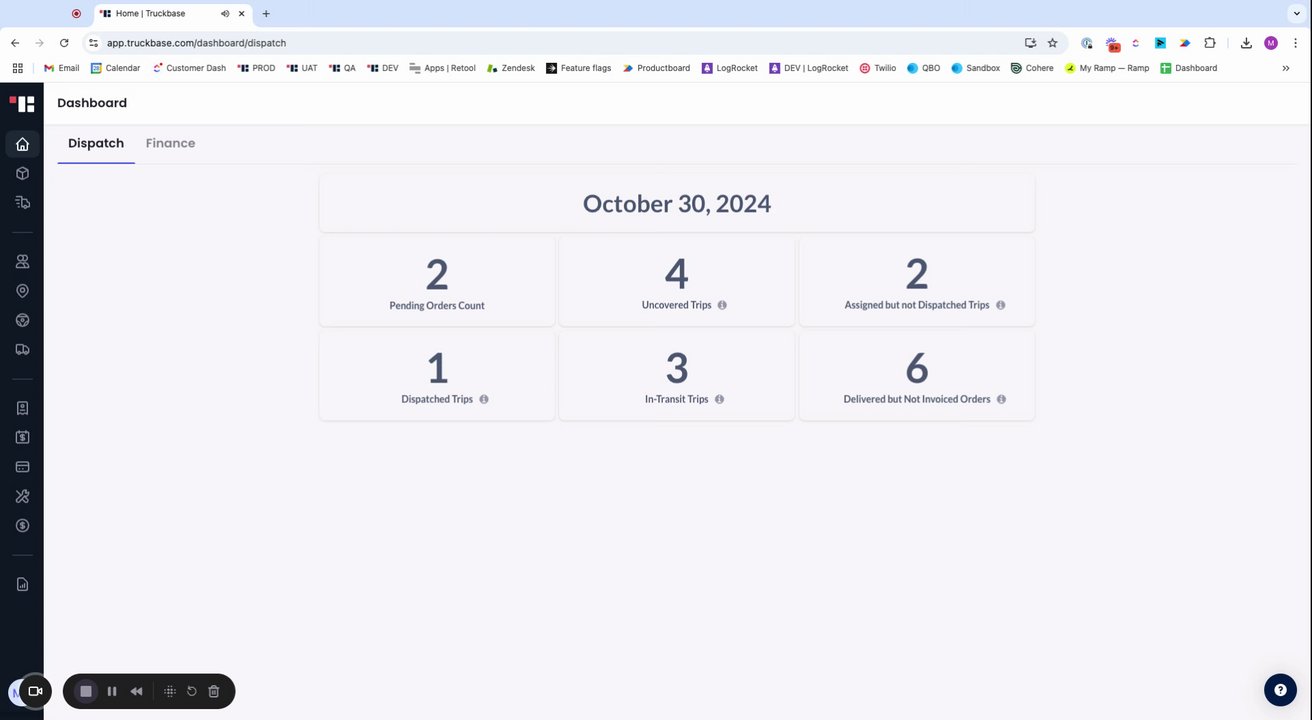Open the Zendesk bookmark
The height and width of the screenshot is (720, 1312).
(x=510, y=68)
